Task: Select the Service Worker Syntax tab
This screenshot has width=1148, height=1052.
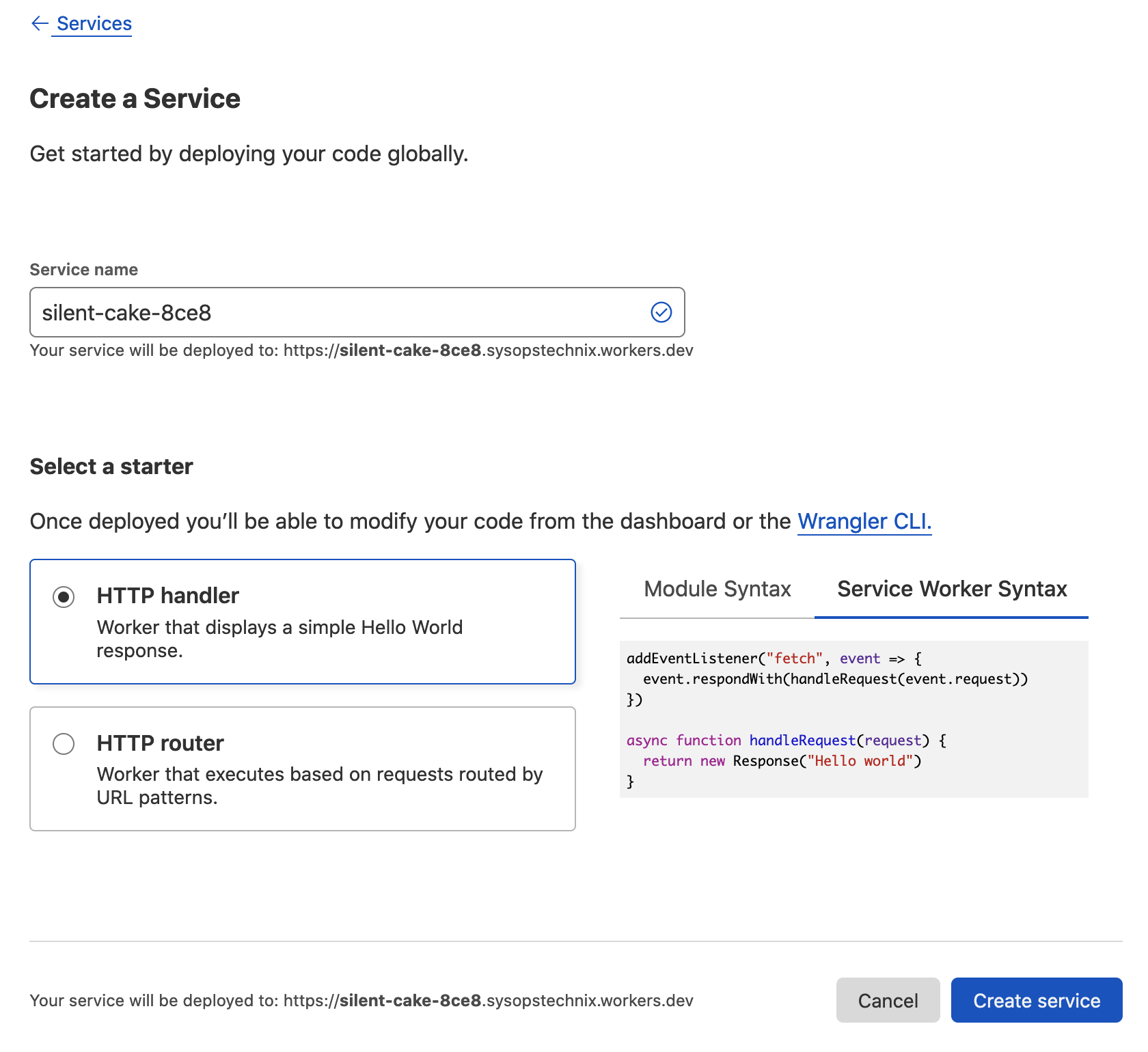Action: click(951, 589)
